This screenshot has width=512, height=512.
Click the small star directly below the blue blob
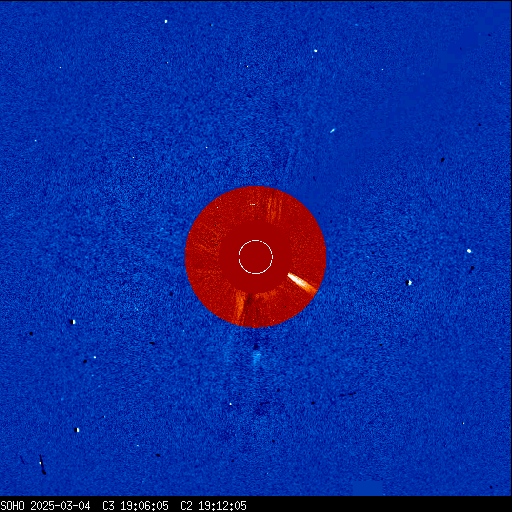pyautogui.click(x=230, y=404)
